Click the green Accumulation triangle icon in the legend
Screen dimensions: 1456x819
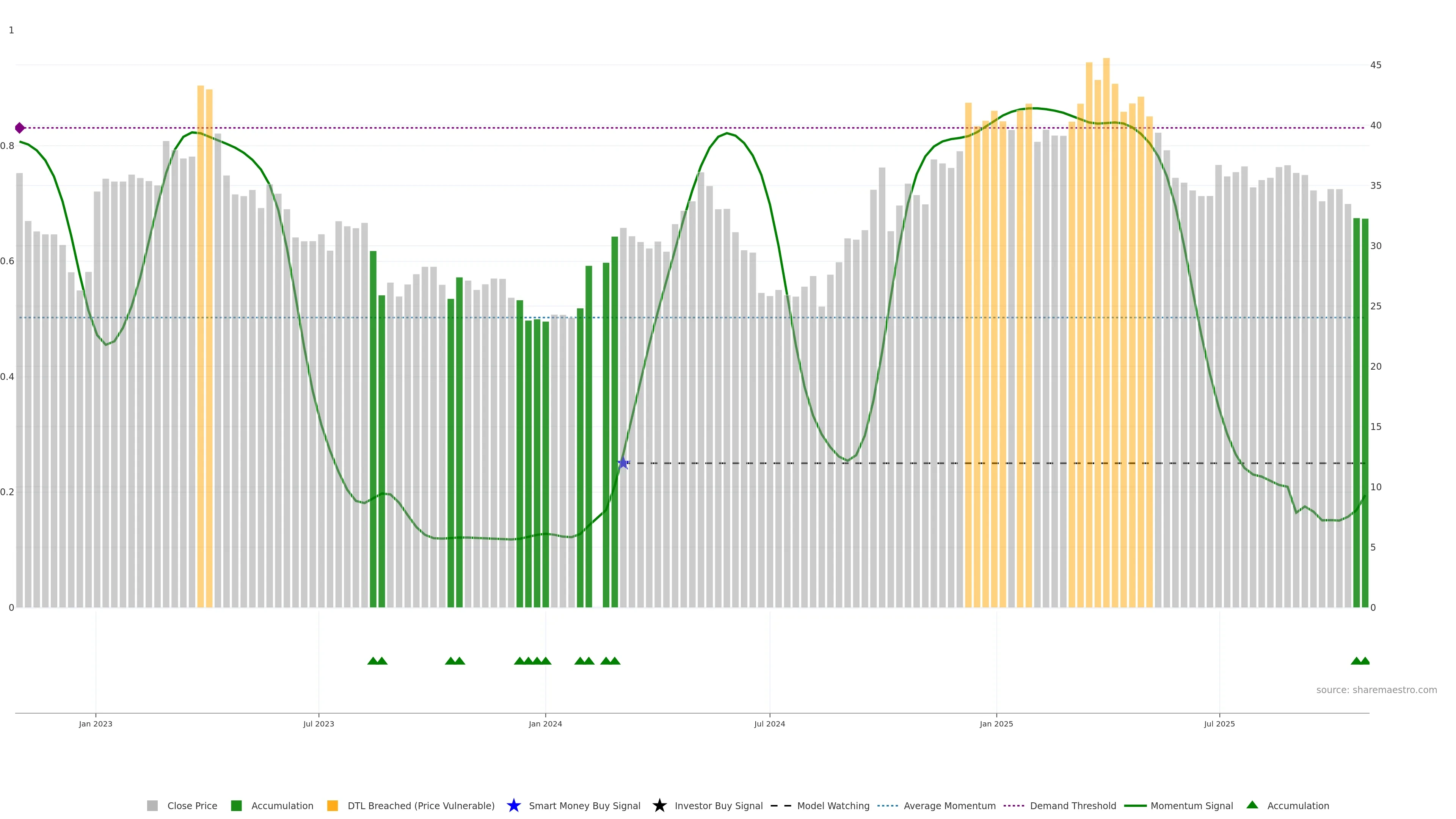point(1252,805)
